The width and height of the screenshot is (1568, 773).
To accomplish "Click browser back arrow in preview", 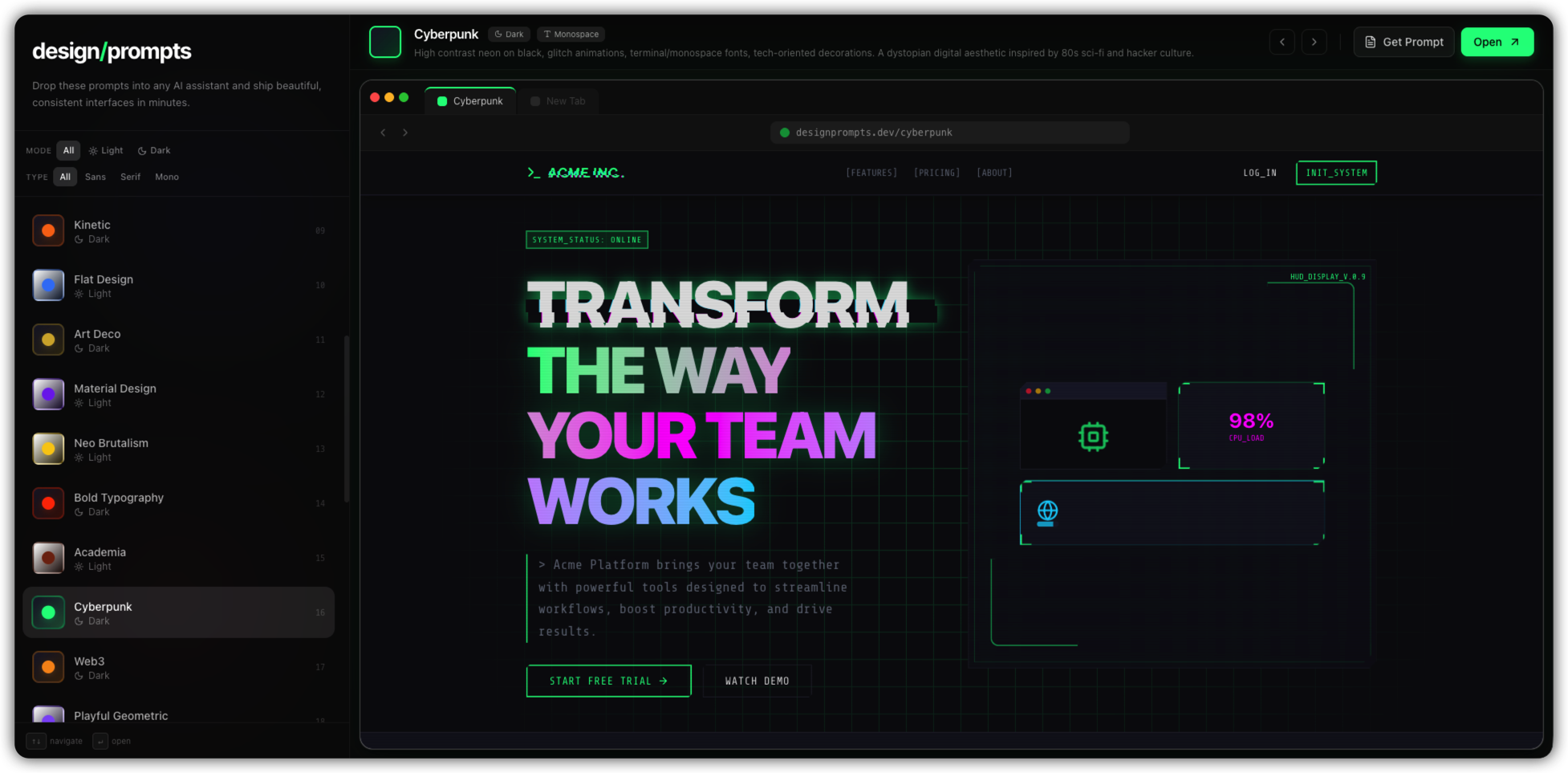I will 383,132.
